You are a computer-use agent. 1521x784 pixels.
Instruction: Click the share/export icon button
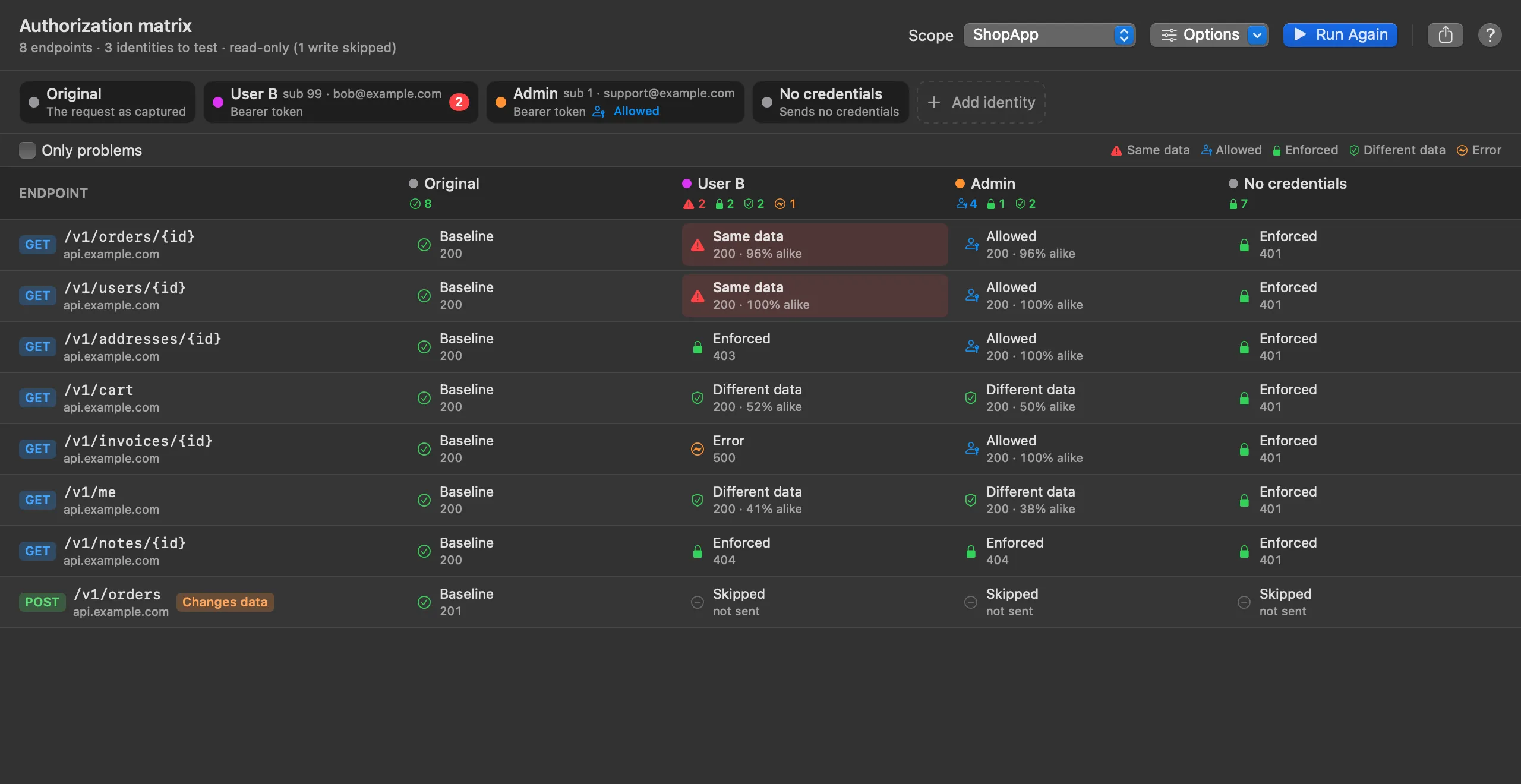[x=1445, y=35]
